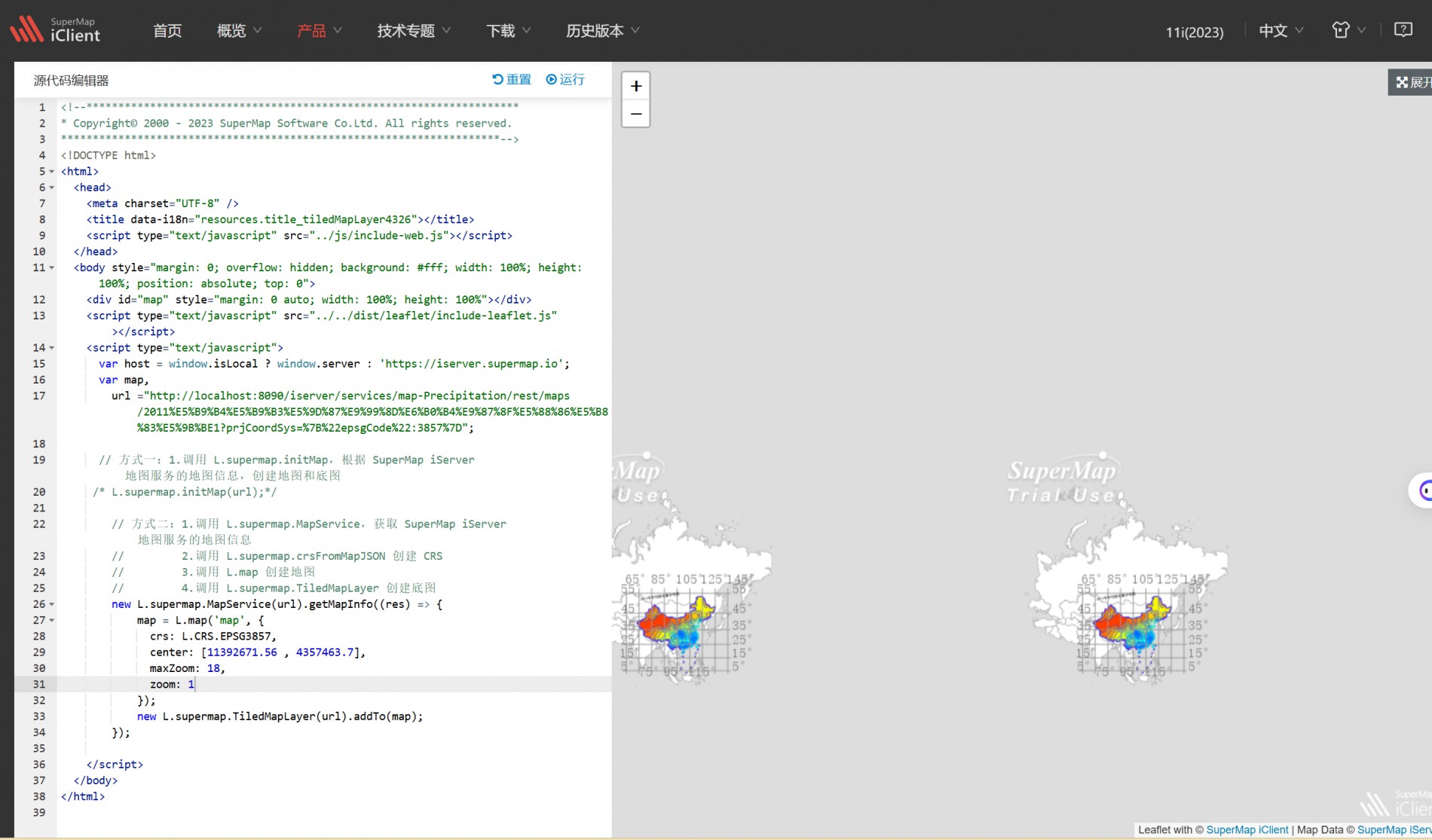Click the DOCTYPE html line
1432x840 pixels.
[x=109, y=155]
